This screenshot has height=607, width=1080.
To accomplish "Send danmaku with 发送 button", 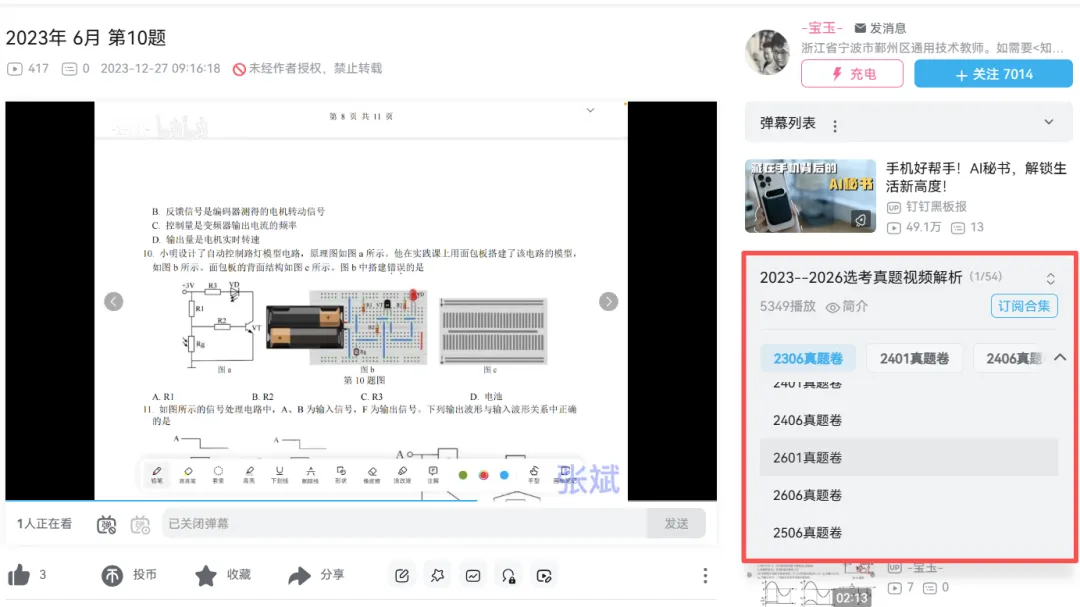I will coord(676,524).
